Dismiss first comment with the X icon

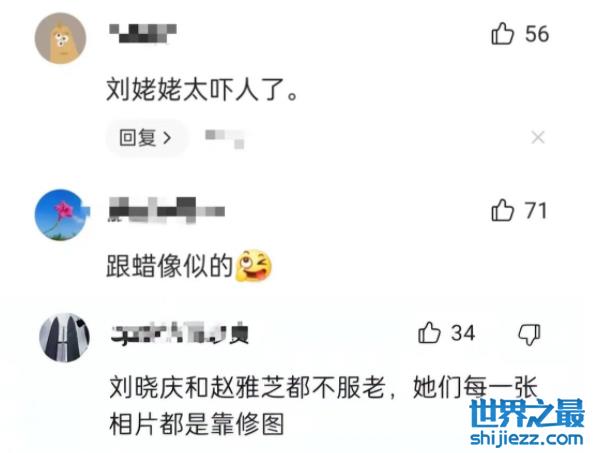pyautogui.click(x=538, y=137)
